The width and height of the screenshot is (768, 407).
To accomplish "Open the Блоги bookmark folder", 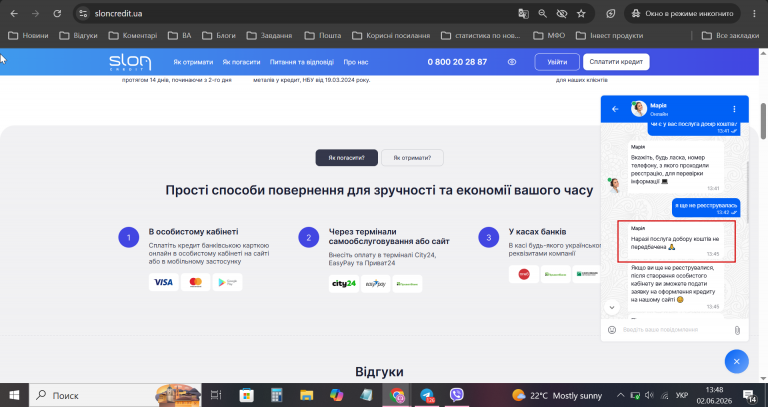I will coord(219,35).
